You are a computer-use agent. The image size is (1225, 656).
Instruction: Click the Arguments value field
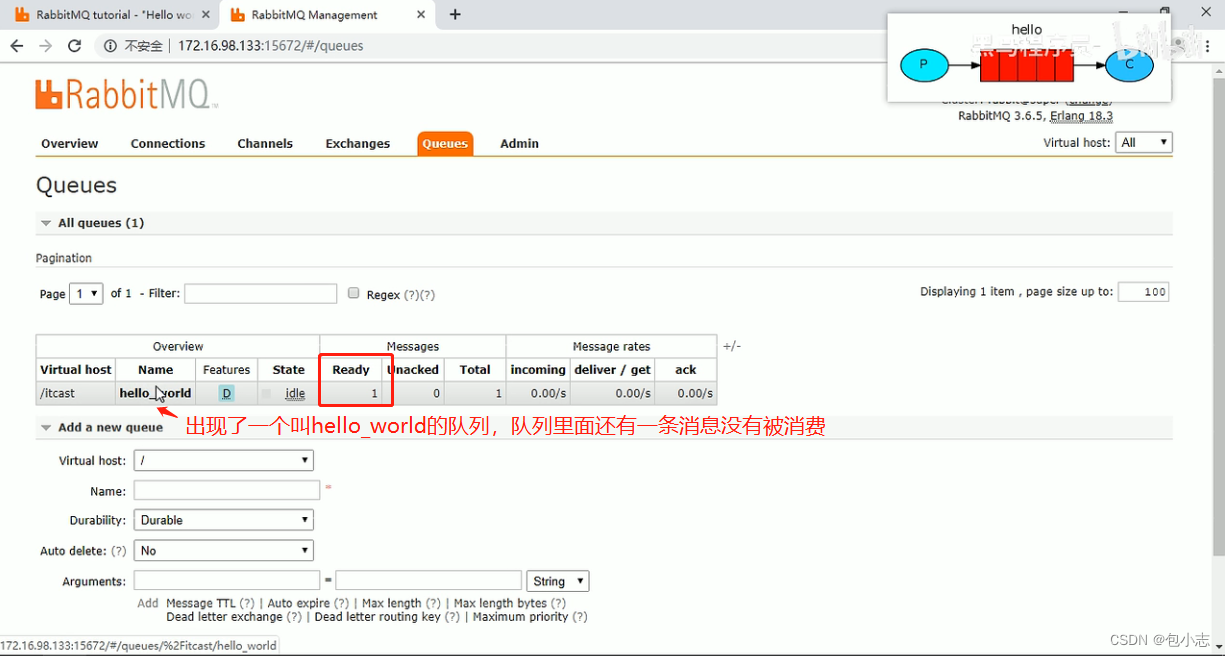tap(429, 581)
